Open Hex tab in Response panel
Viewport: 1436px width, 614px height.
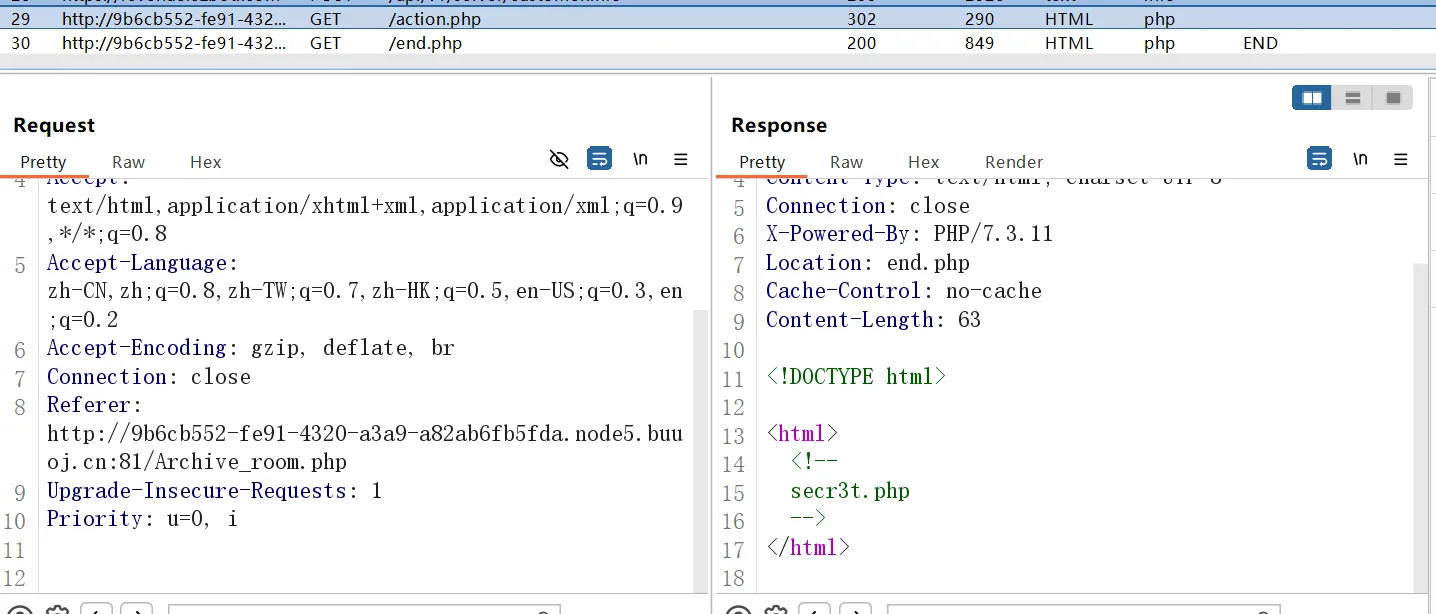[923, 162]
